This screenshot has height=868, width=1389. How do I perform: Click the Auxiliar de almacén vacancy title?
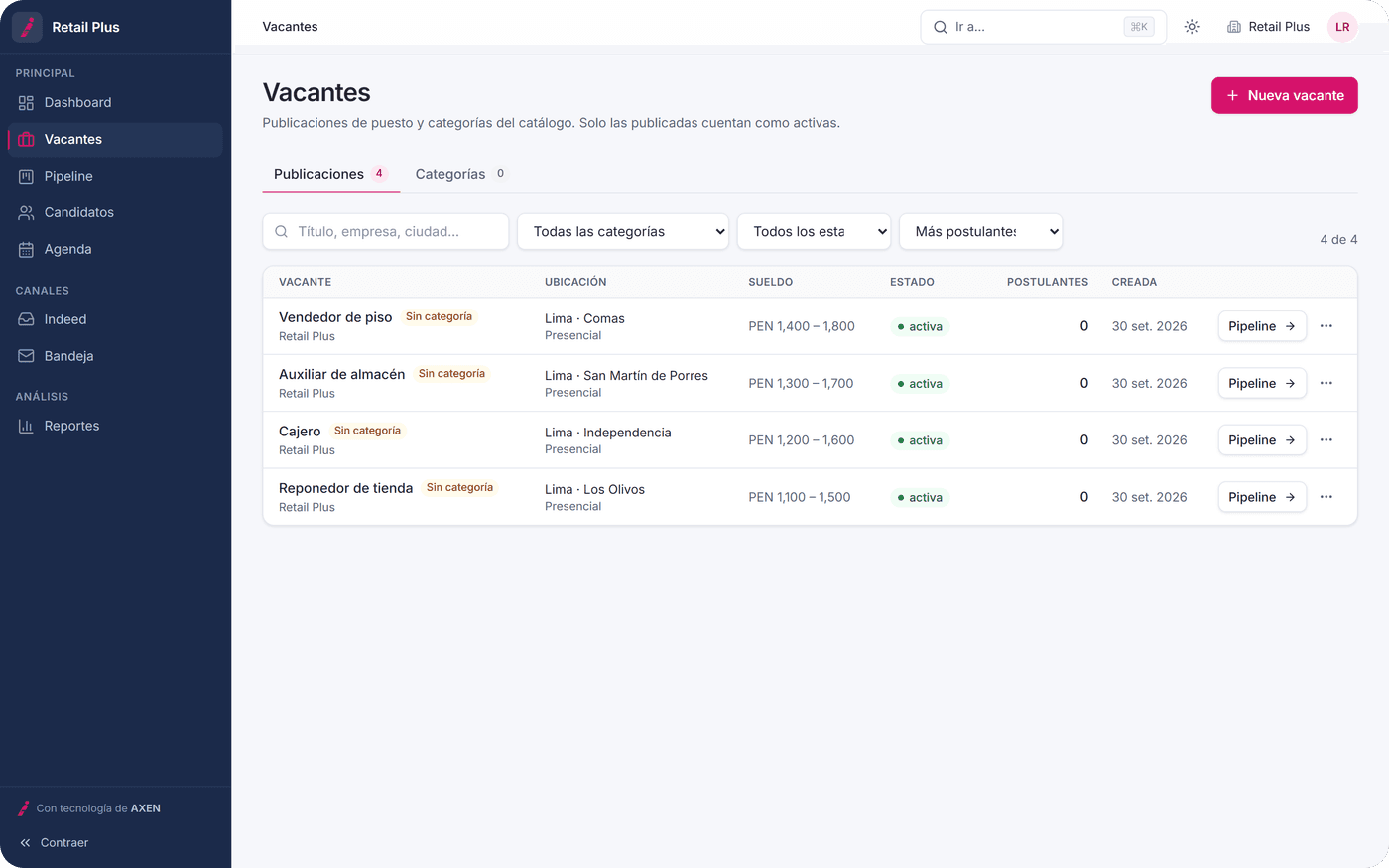tap(342, 374)
